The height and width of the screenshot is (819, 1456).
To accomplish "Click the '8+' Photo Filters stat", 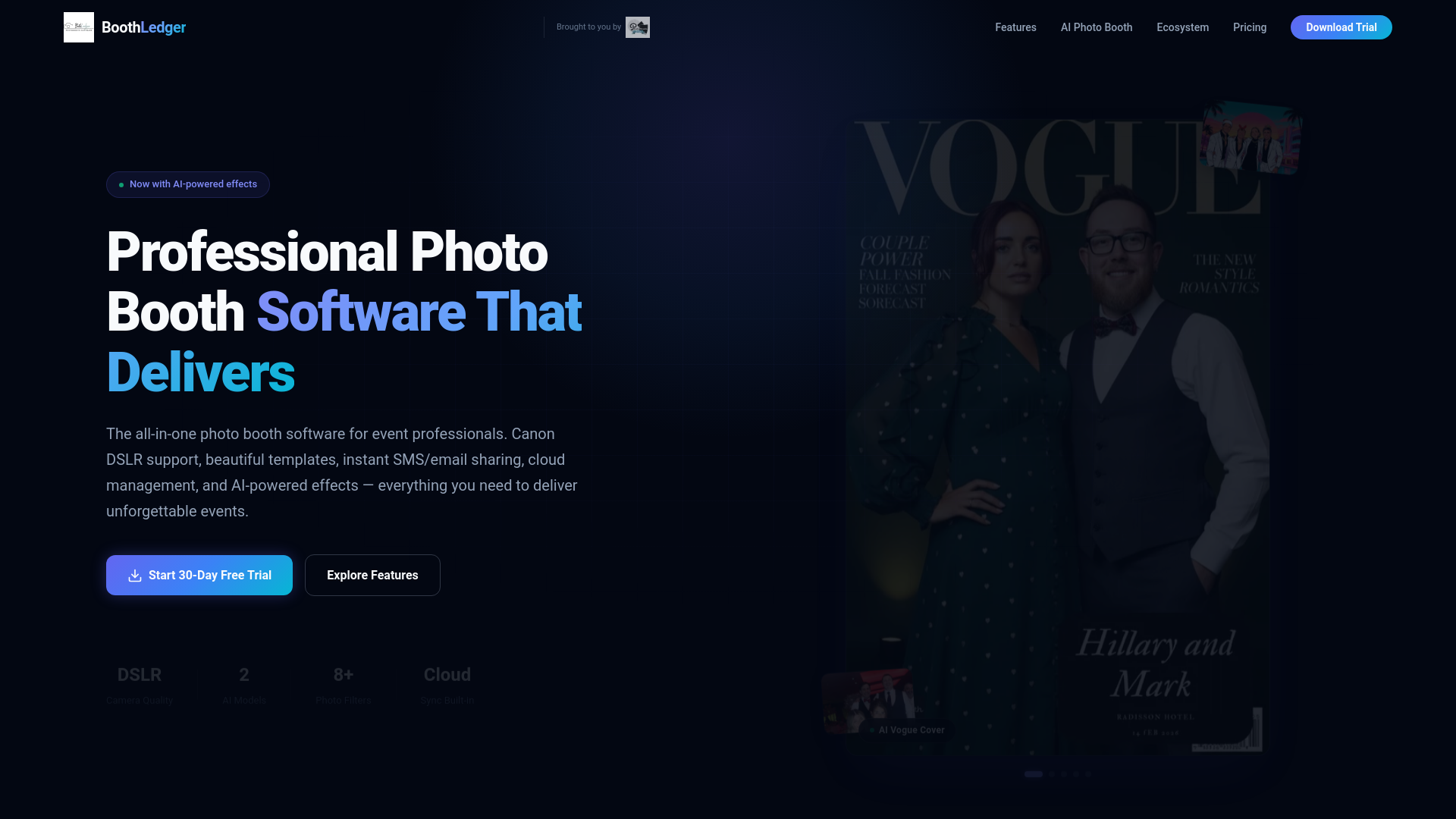I will [344, 685].
